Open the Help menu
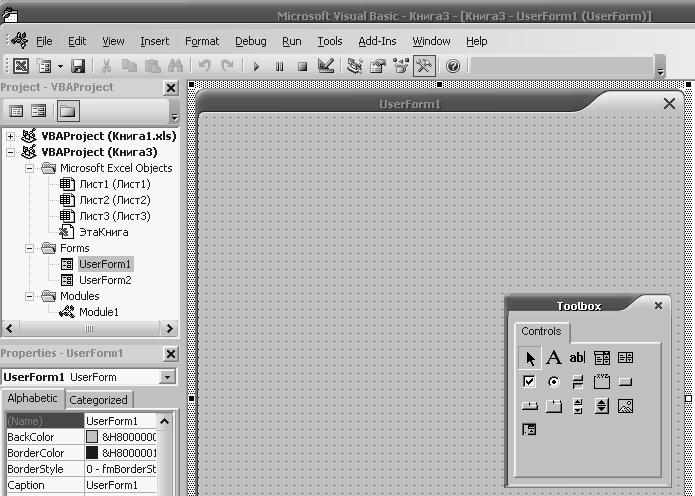Screen dimensions: 695x496 476,41
